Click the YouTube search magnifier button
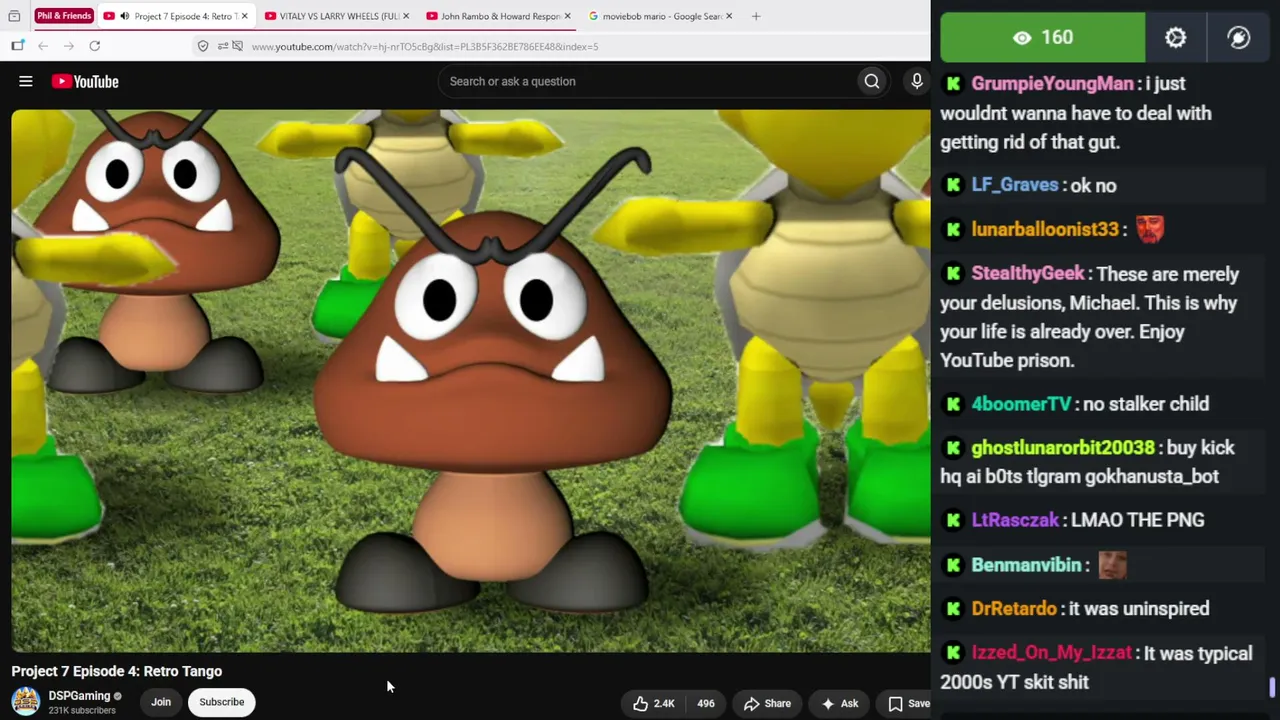The image size is (1280, 720). (x=872, y=81)
